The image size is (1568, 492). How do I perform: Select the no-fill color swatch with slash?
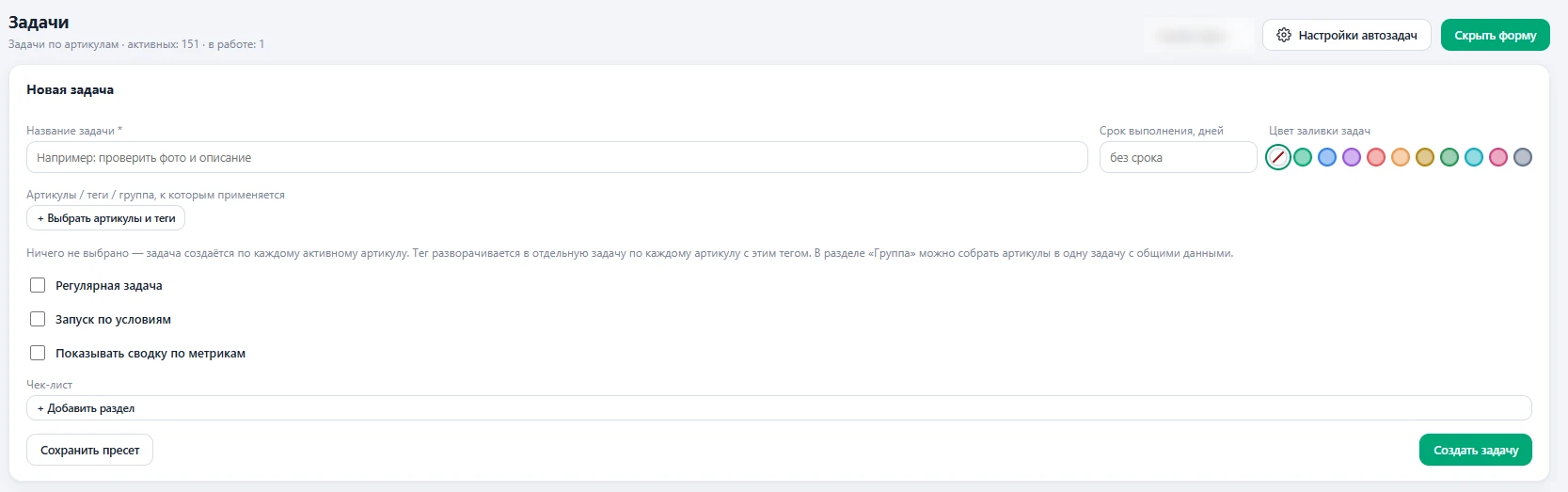(x=1278, y=157)
